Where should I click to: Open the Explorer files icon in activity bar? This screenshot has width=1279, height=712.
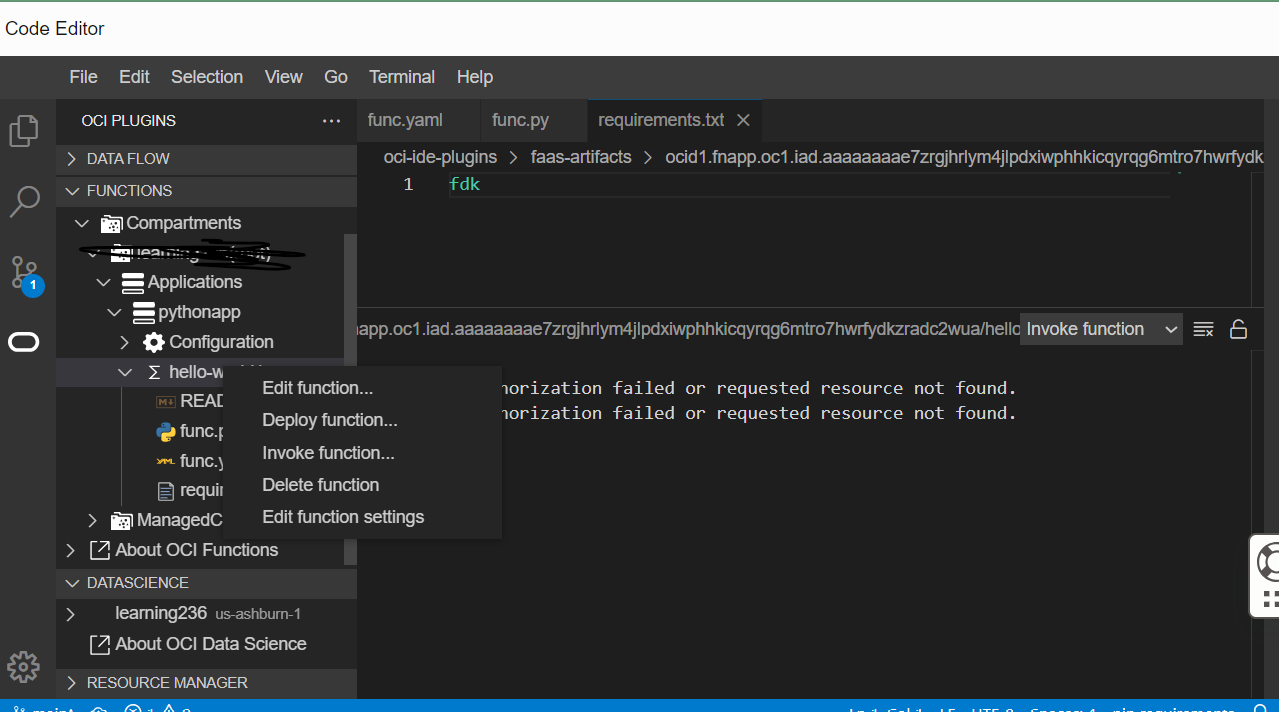(24, 131)
